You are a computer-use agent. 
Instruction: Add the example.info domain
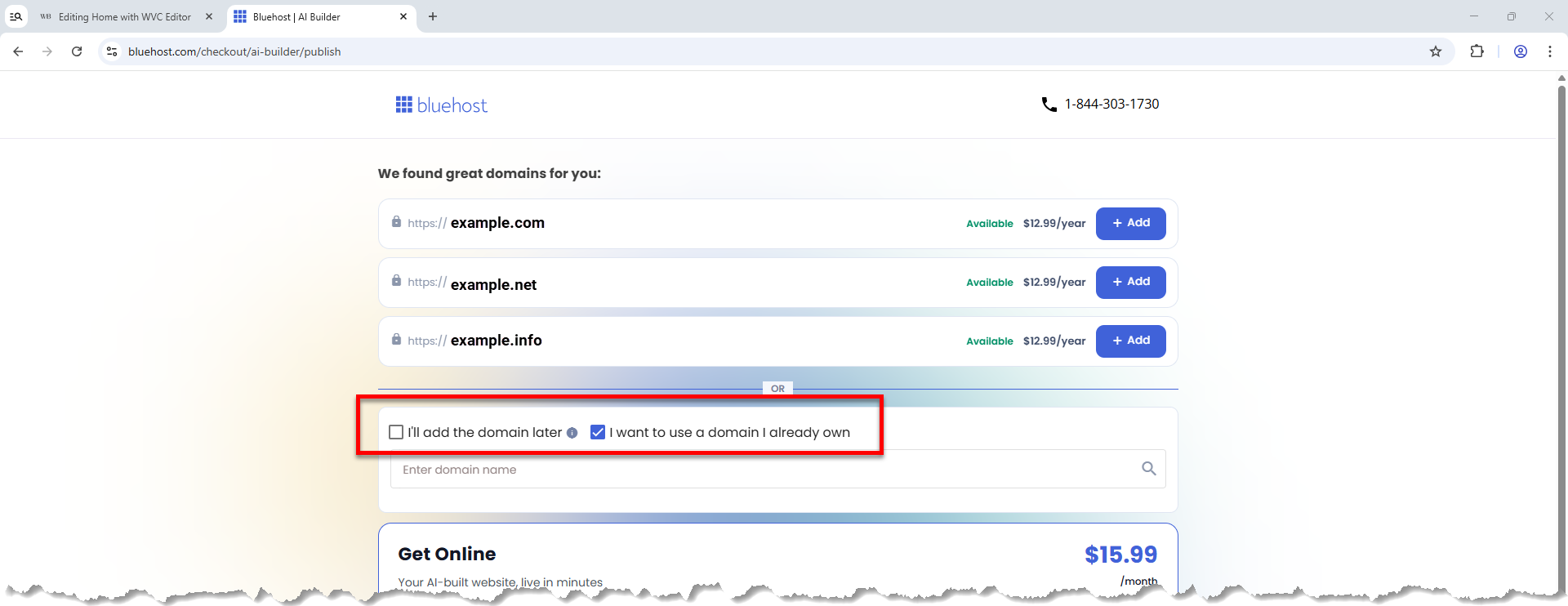click(x=1130, y=341)
